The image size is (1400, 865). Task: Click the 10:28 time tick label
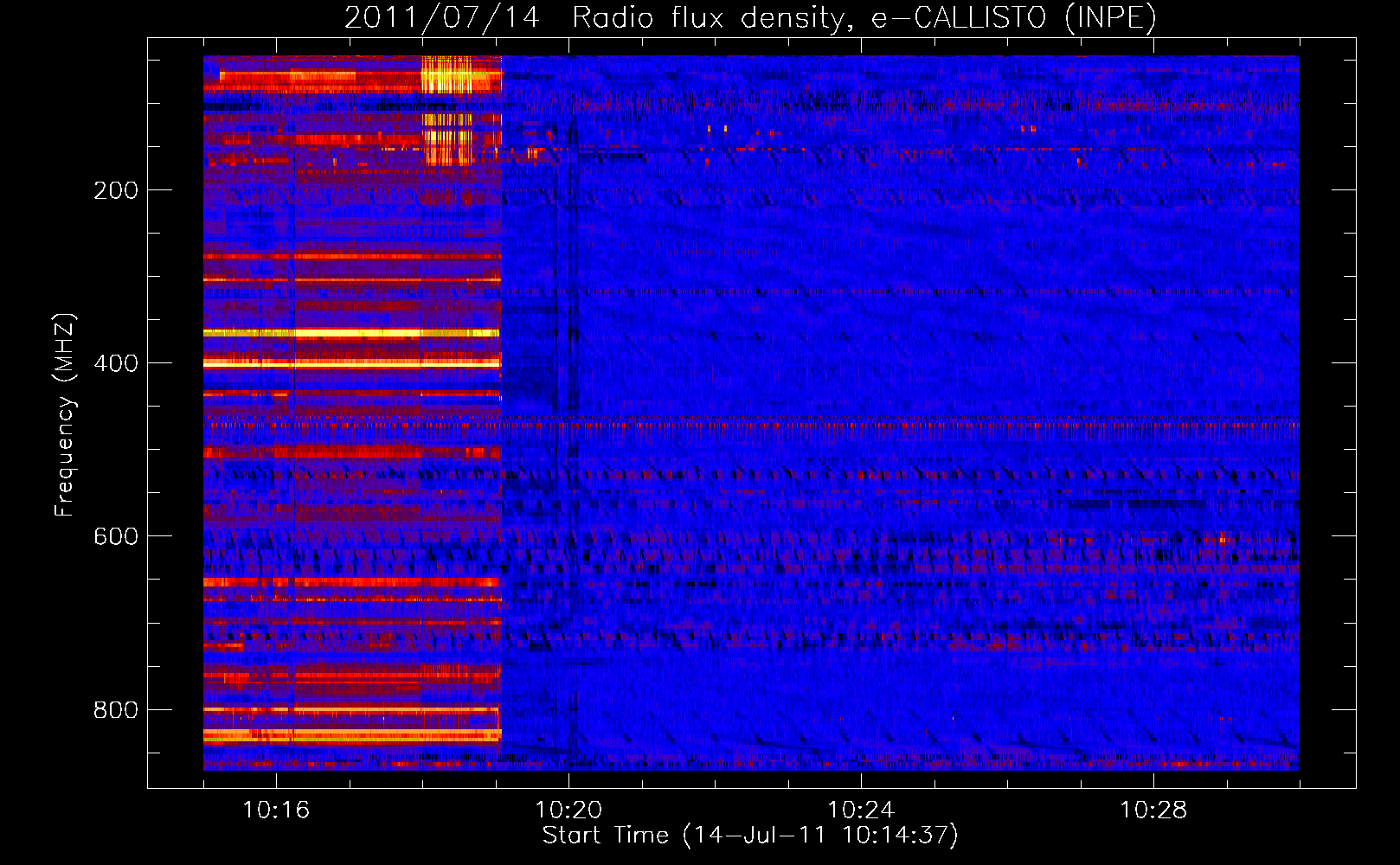(x=1153, y=810)
